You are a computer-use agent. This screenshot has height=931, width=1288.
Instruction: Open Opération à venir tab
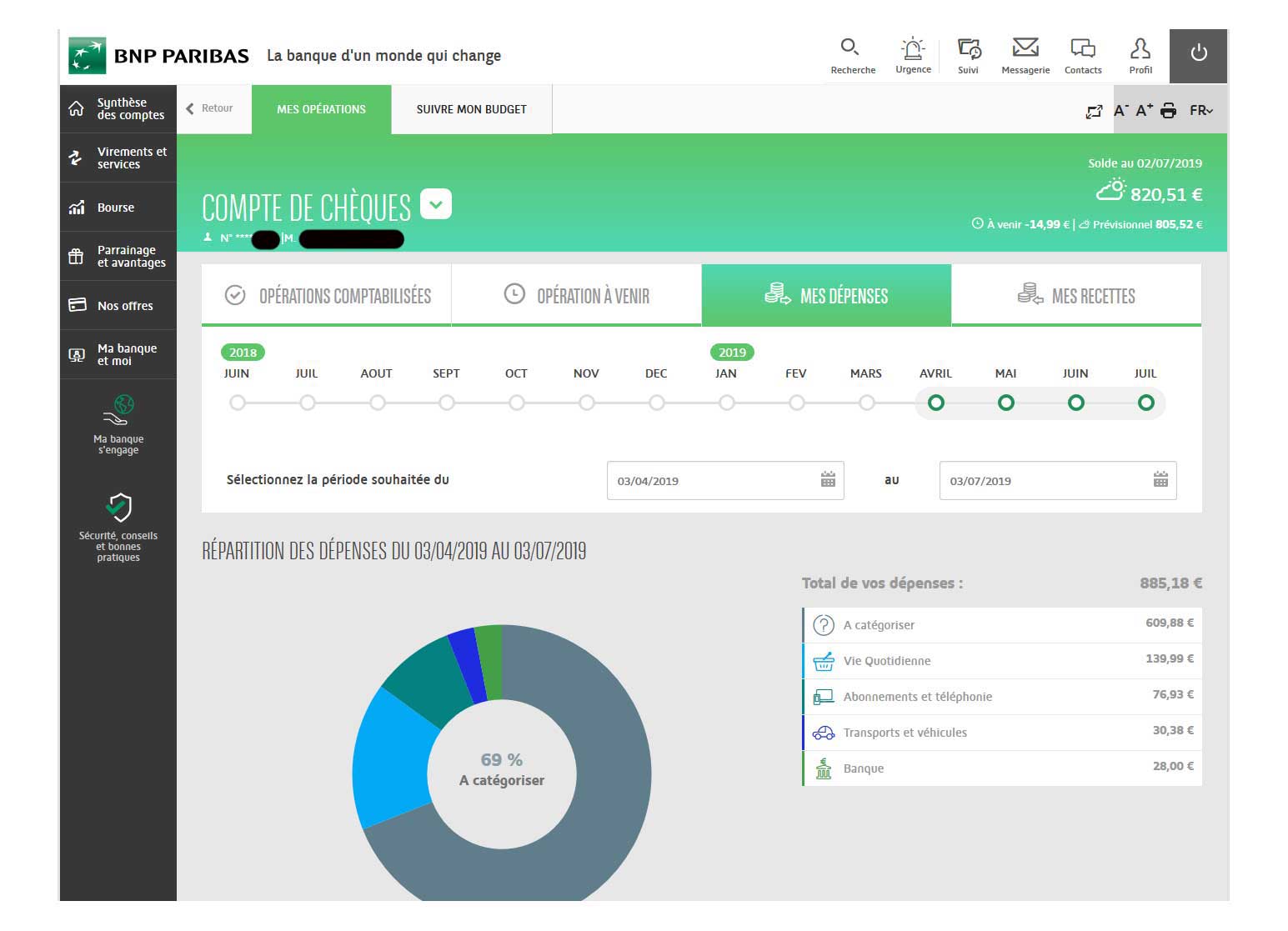tap(577, 295)
